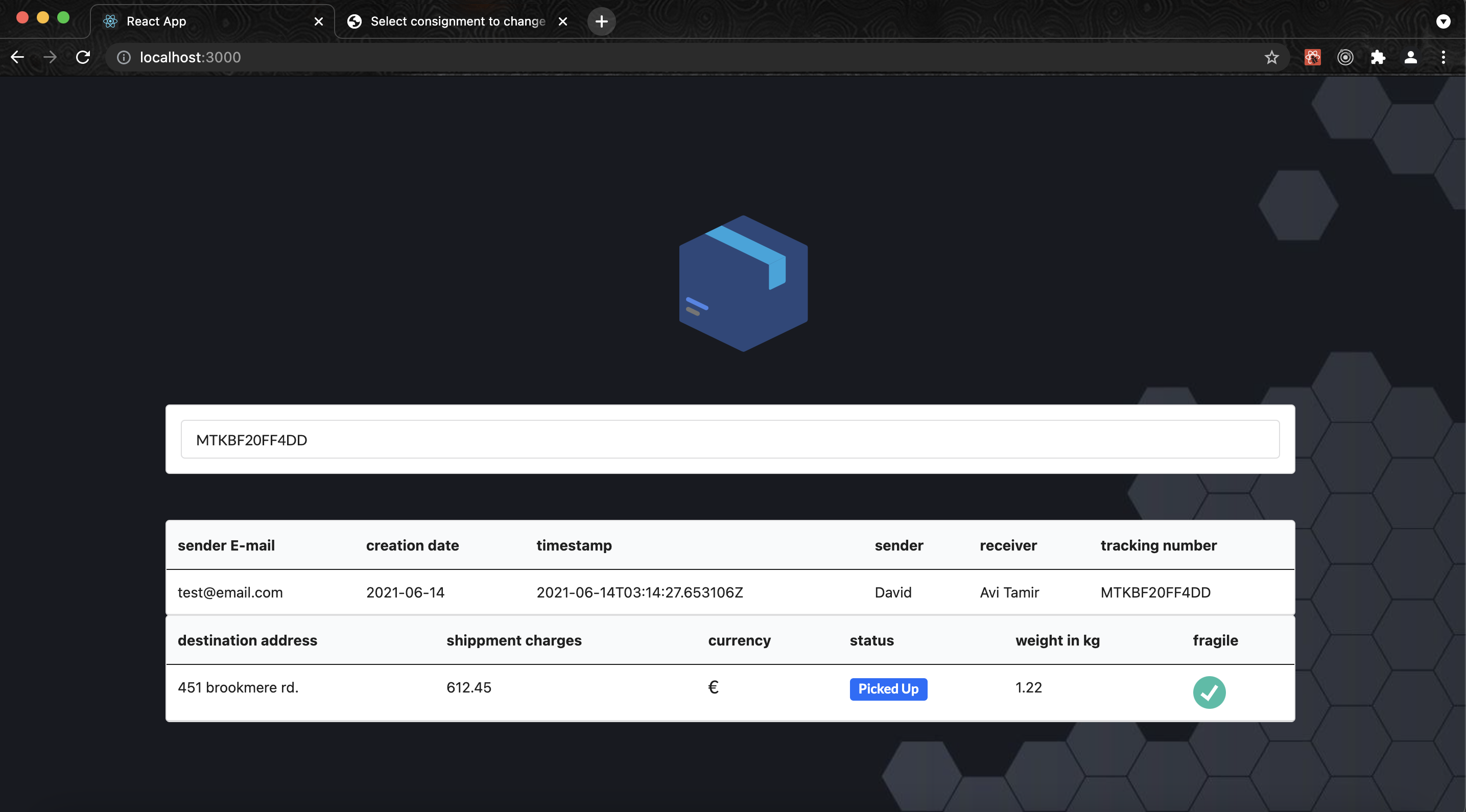Click the forward navigation arrow

coord(50,57)
